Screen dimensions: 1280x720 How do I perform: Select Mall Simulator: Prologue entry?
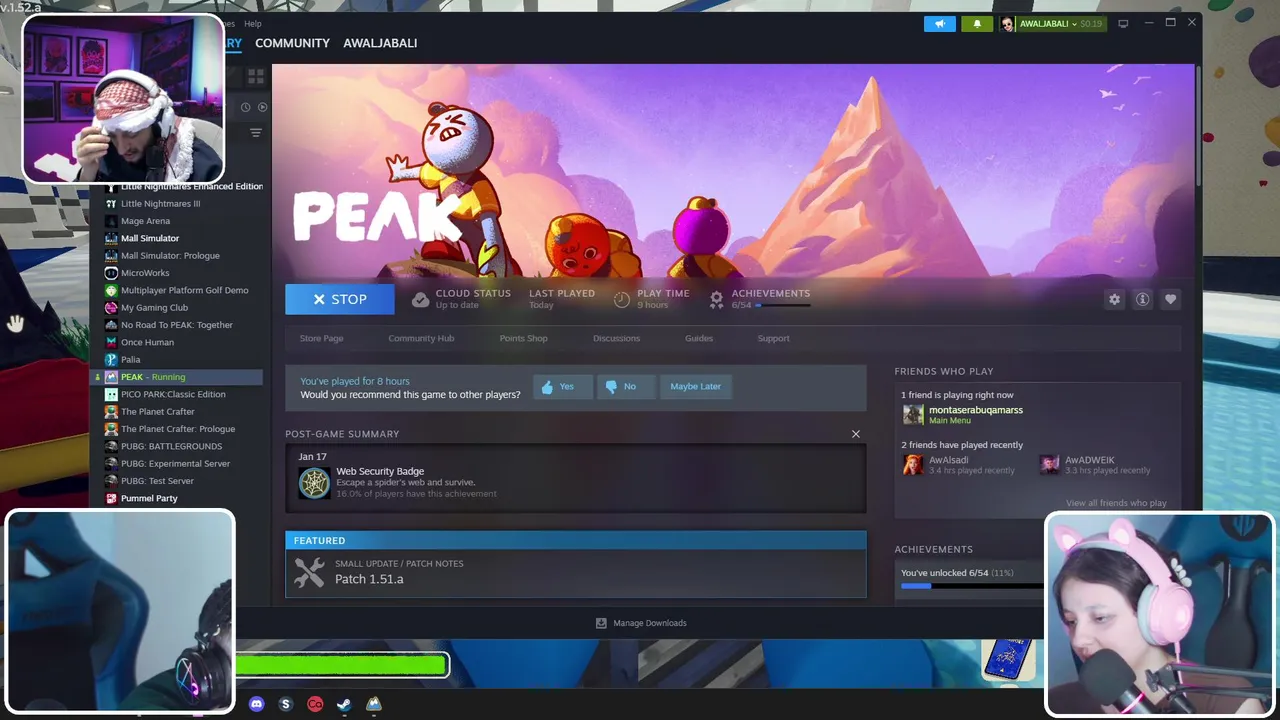pos(170,255)
